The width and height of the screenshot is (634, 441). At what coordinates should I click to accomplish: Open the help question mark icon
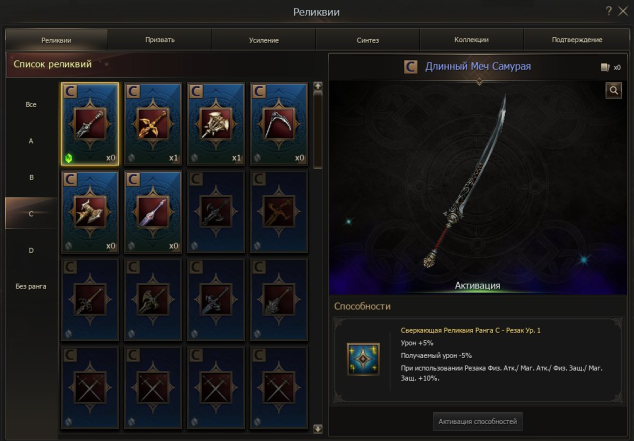click(x=609, y=11)
